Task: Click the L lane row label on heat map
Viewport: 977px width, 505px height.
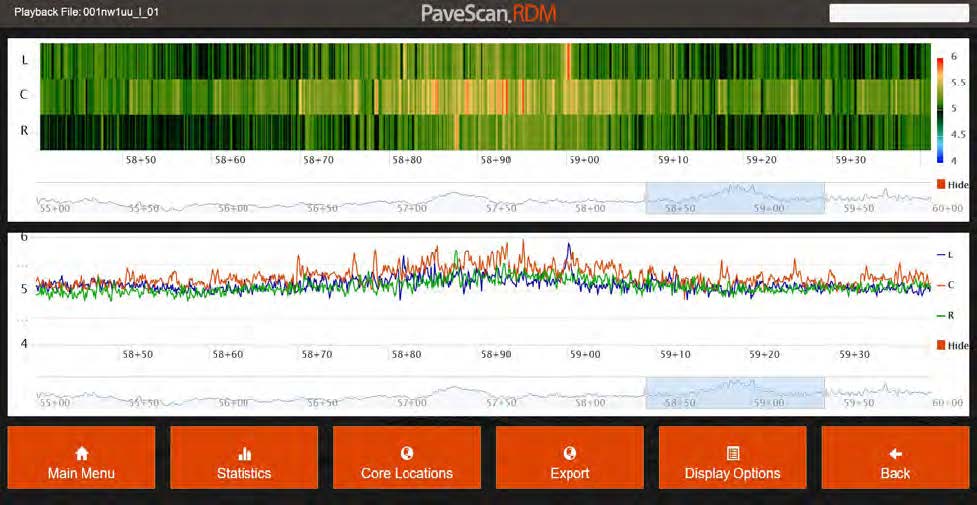Action: point(23,60)
